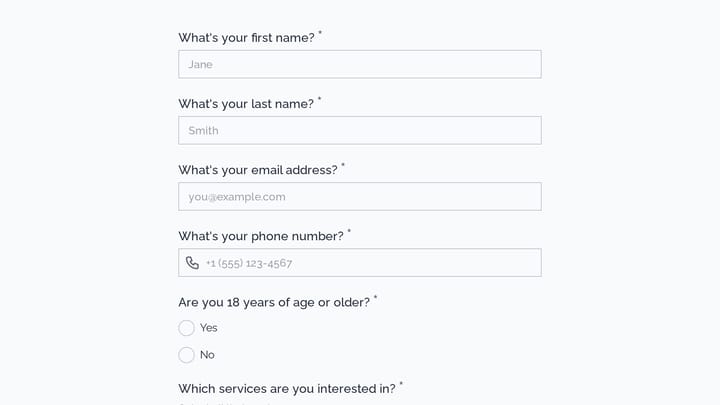Viewport: 720px width, 405px height.
Task: Click the required asterisk after phone number
Action: click(349, 231)
